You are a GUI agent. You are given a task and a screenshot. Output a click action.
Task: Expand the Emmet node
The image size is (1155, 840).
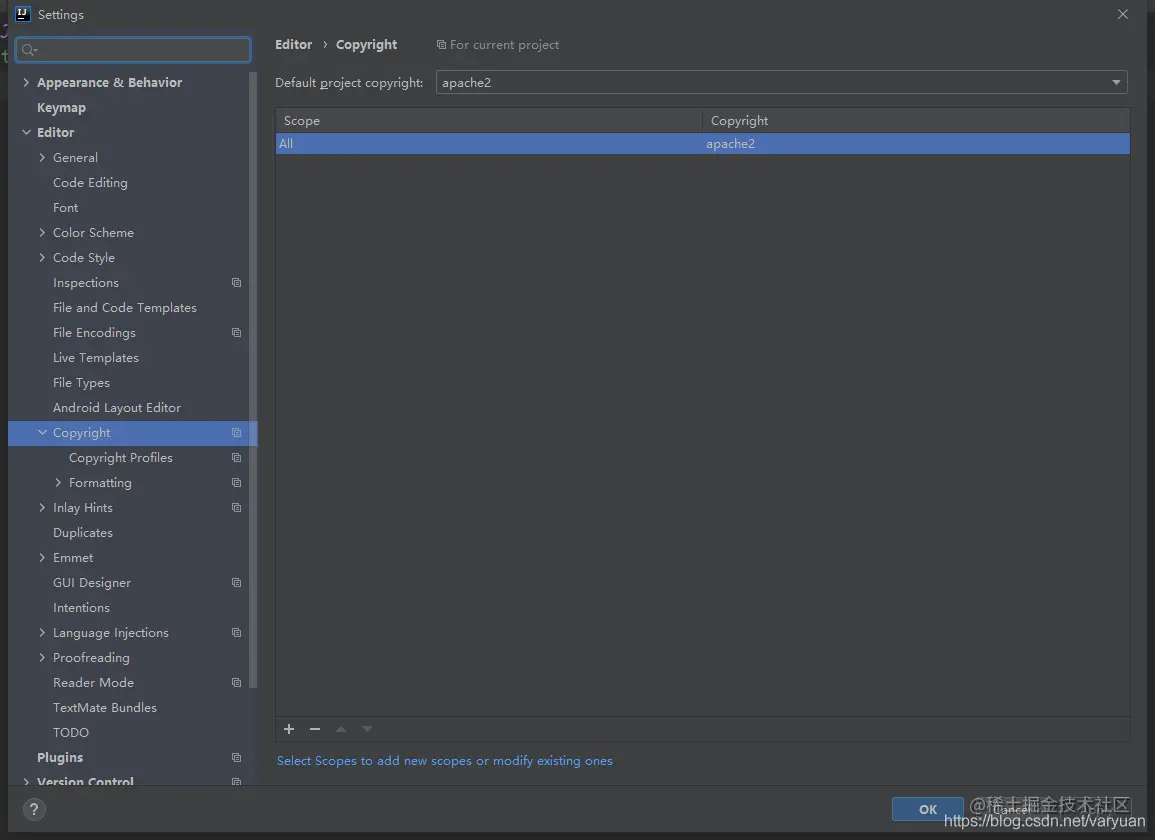[42, 558]
